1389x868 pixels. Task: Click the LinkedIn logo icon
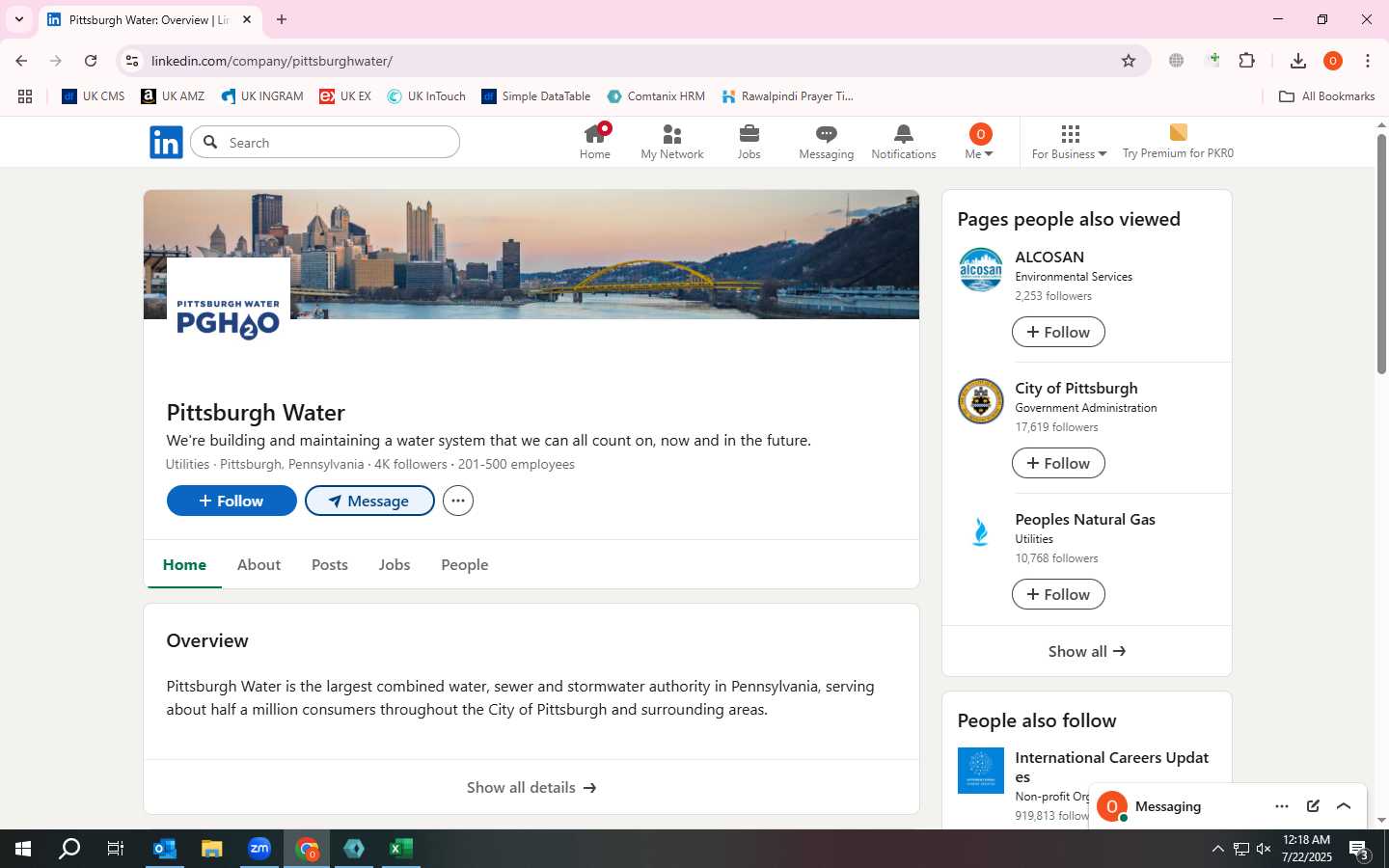(x=166, y=143)
